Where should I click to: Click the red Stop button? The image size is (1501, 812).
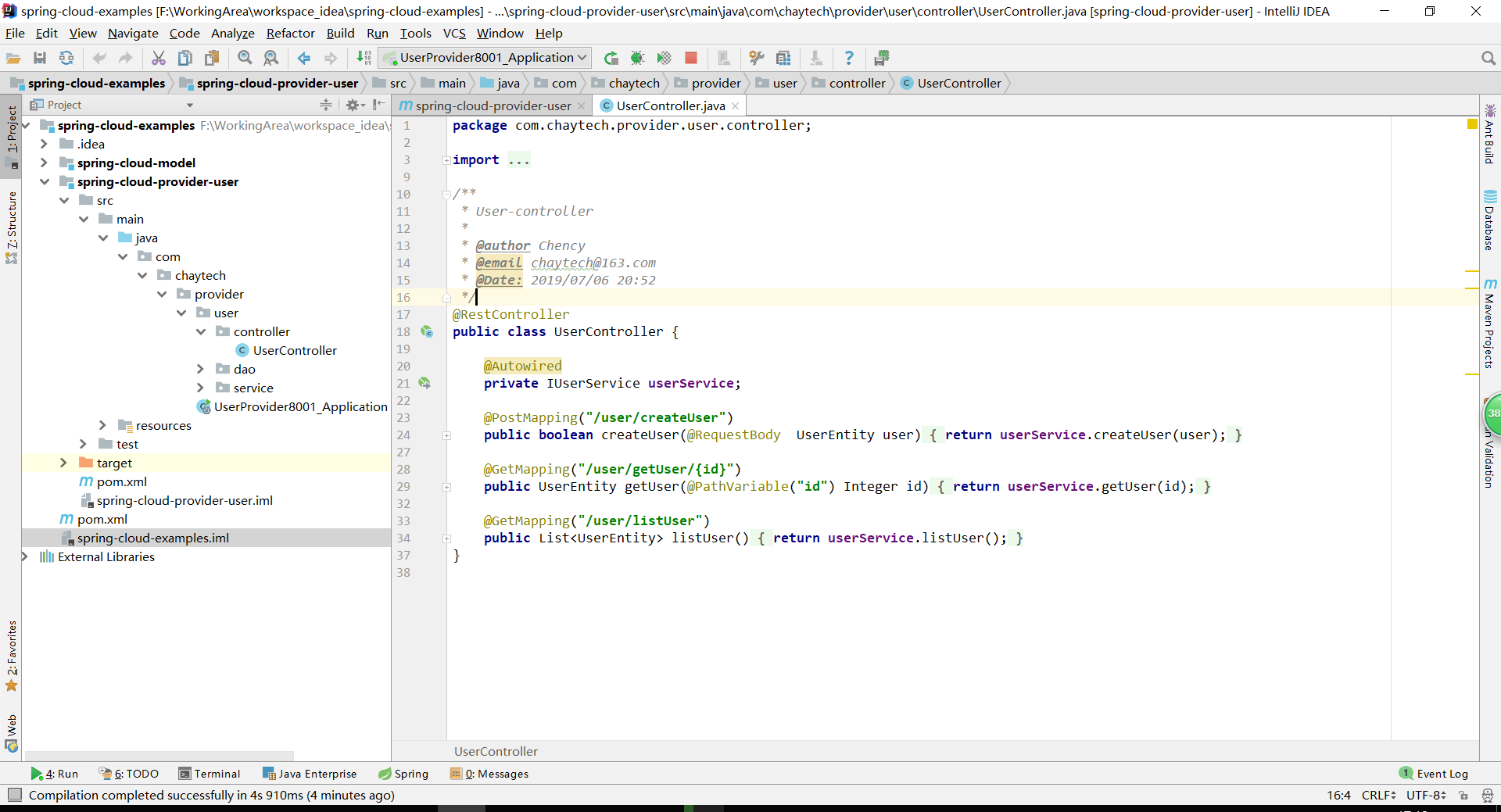tap(691, 58)
